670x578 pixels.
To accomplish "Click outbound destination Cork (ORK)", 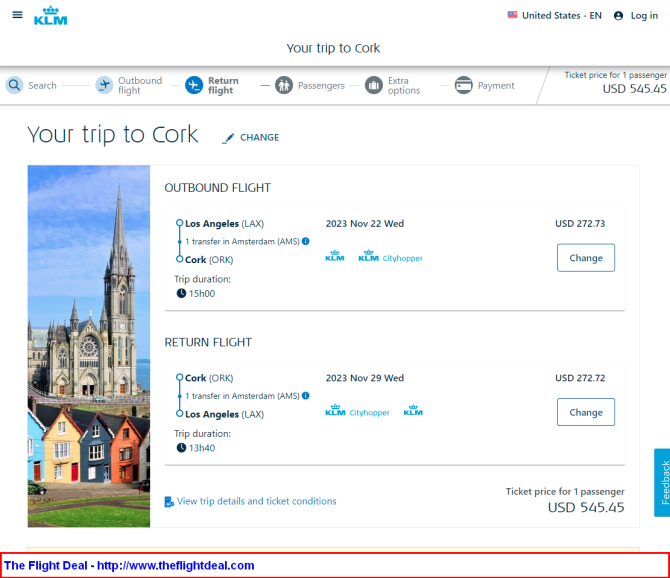I will pyautogui.click(x=209, y=260).
